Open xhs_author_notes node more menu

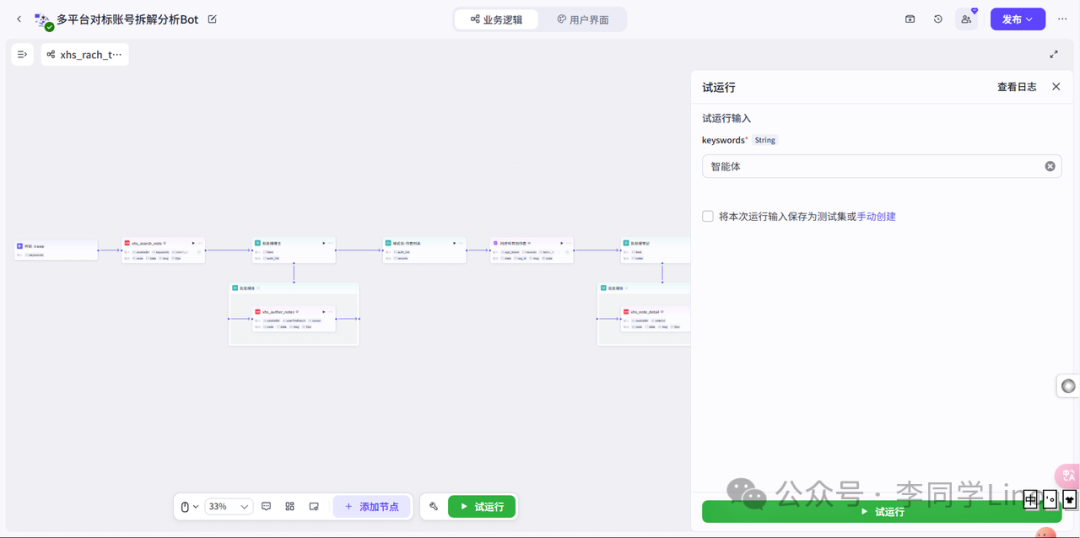[x=330, y=312]
